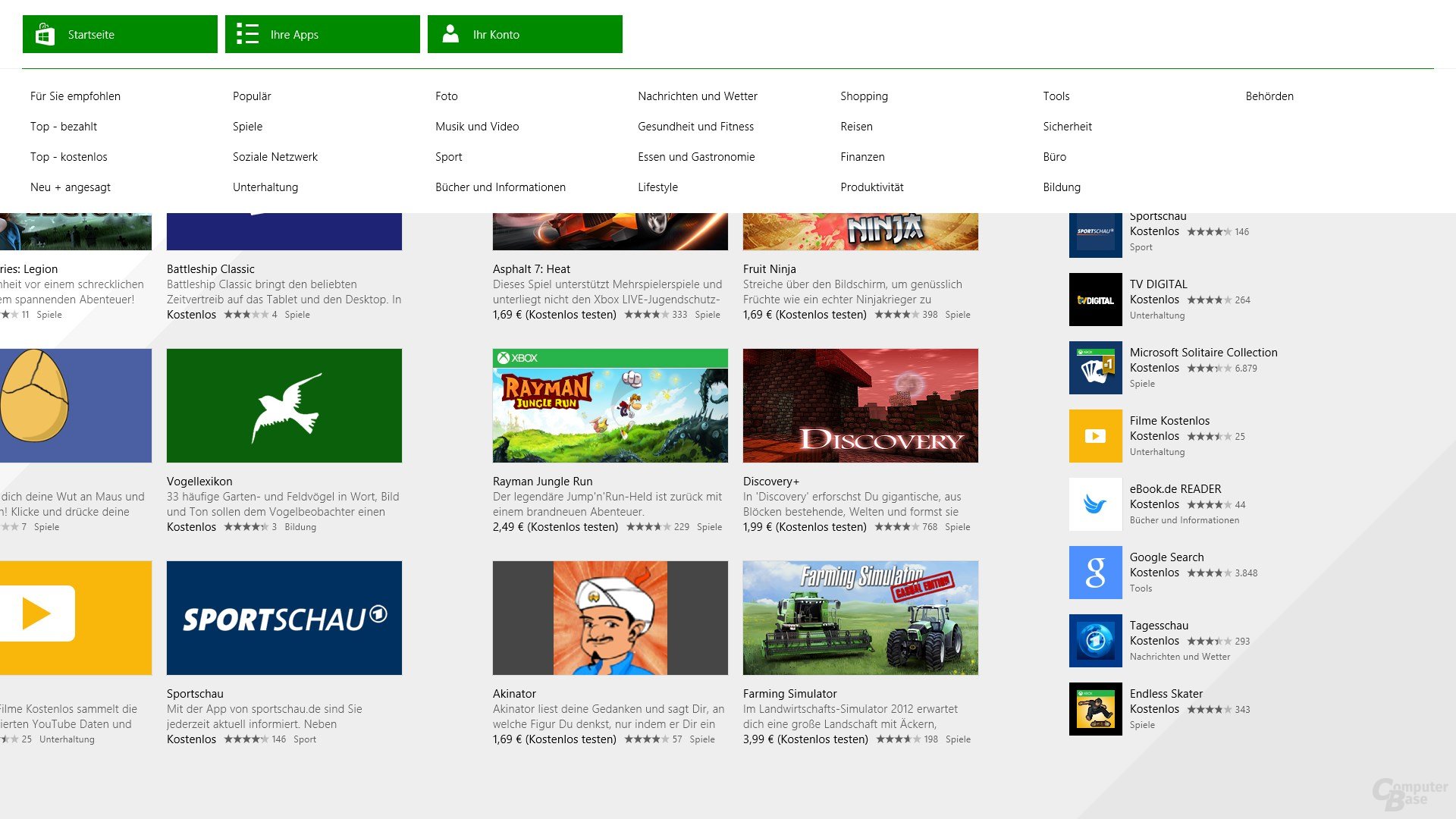1456x819 pixels.
Task: Open the Büro category
Action: point(1055,157)
